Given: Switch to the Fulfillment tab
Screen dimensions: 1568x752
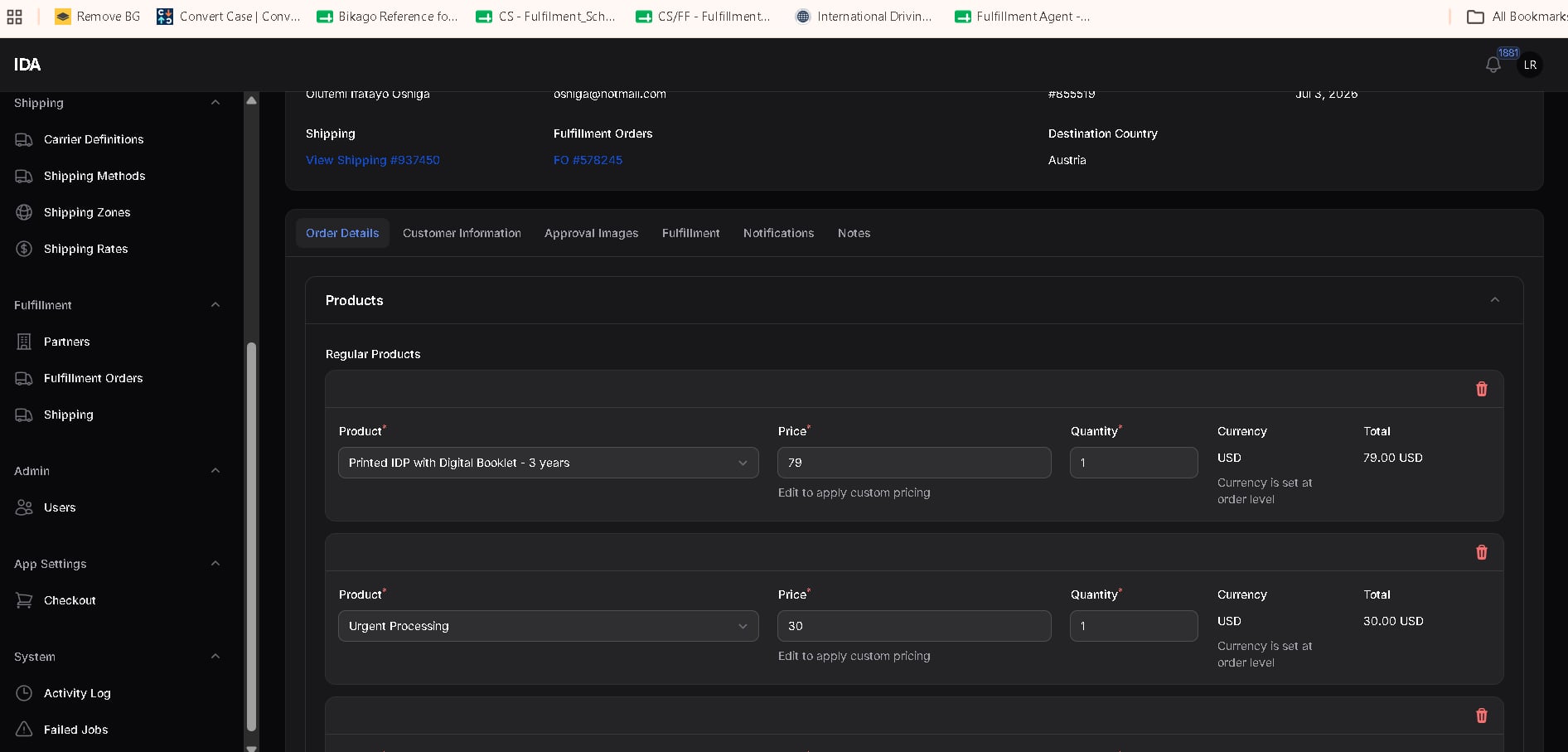Looking at the screenshot, I should click(x=691, y=233).
